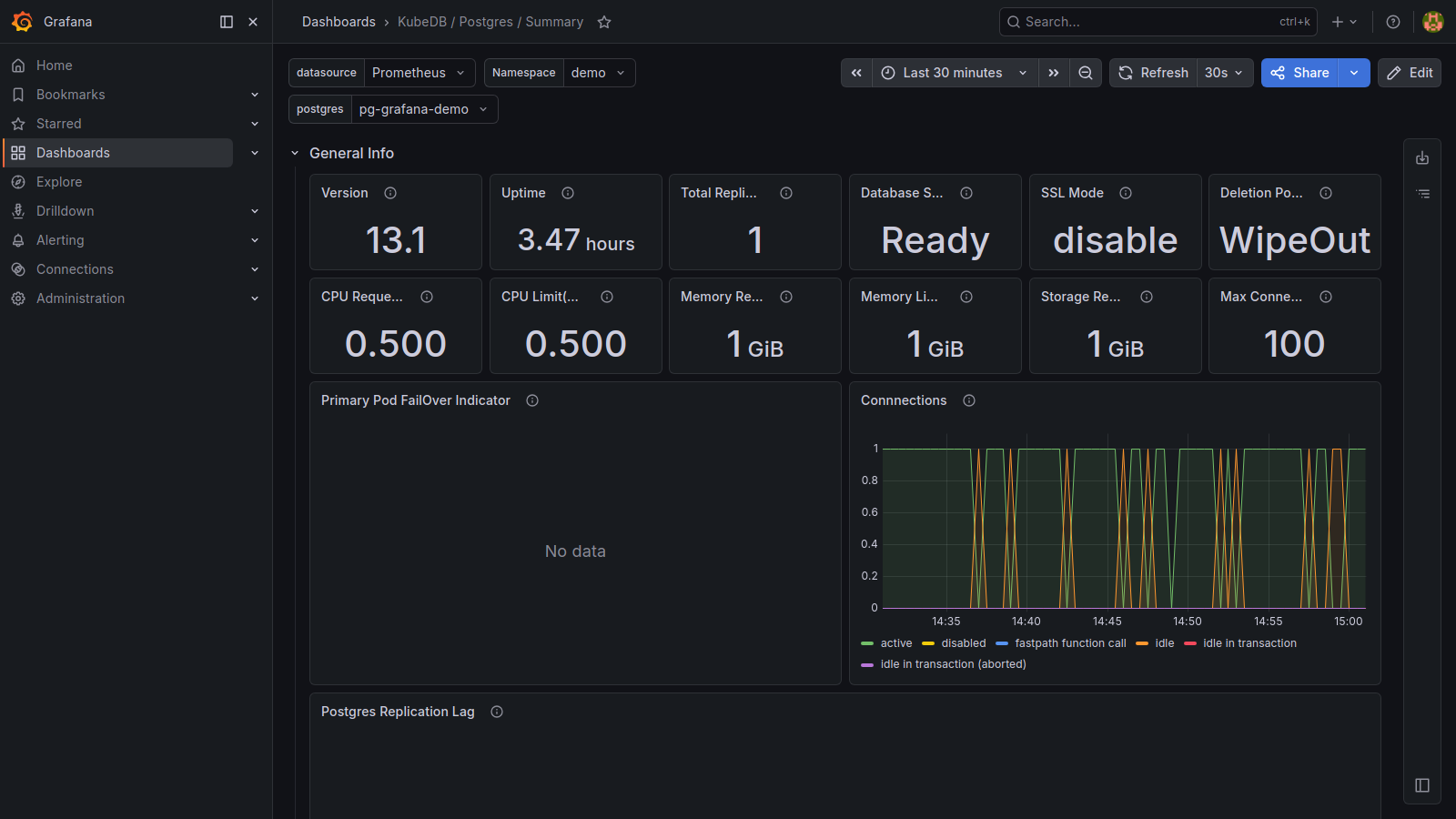Open Explore in sidebar
This screenshot has width=1456, height=819.
[x=59, y=182]
